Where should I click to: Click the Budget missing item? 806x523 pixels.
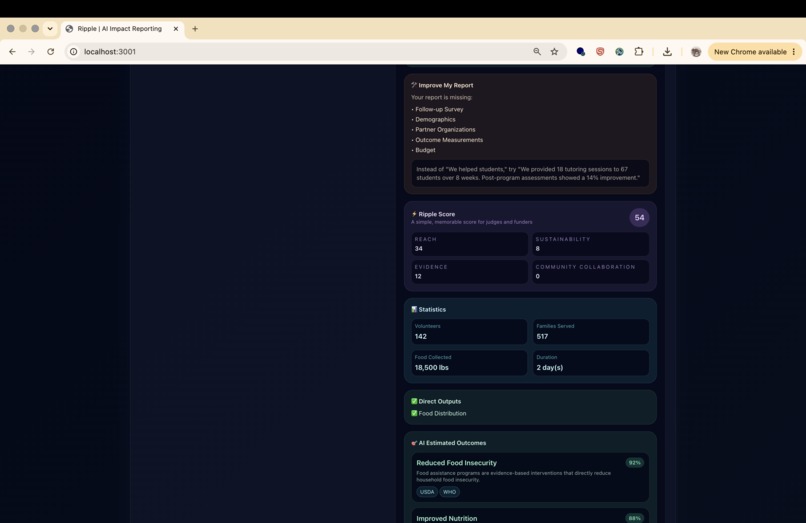click(x=425, y=150)
